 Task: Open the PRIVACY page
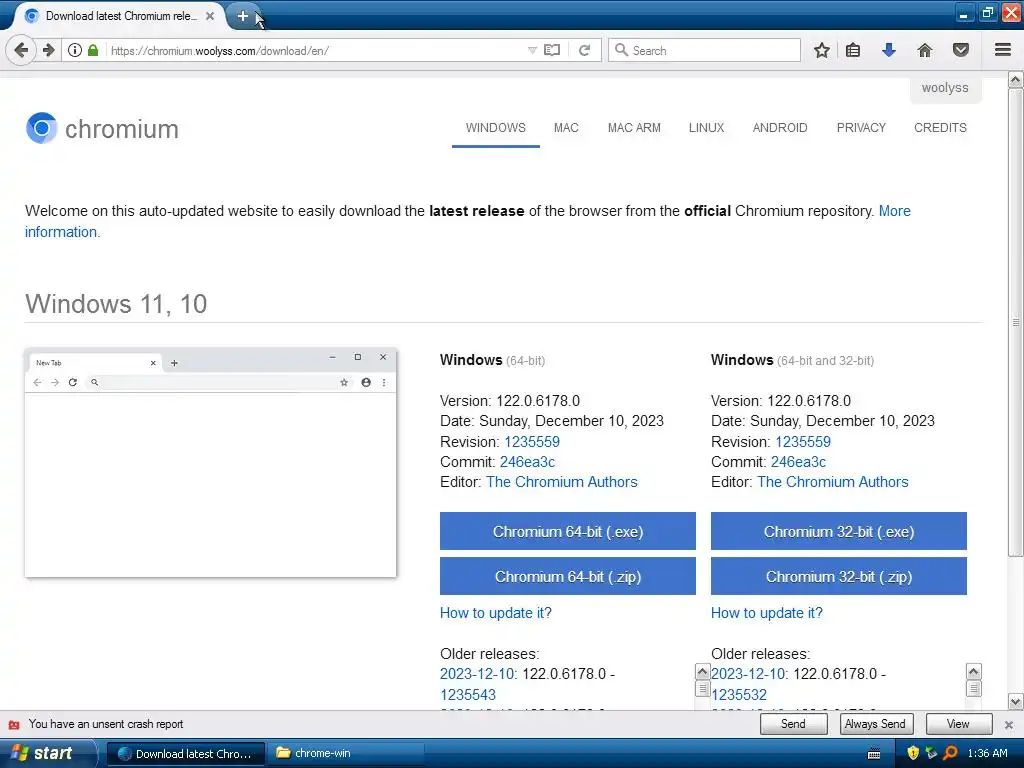click(x=861, y=128)
